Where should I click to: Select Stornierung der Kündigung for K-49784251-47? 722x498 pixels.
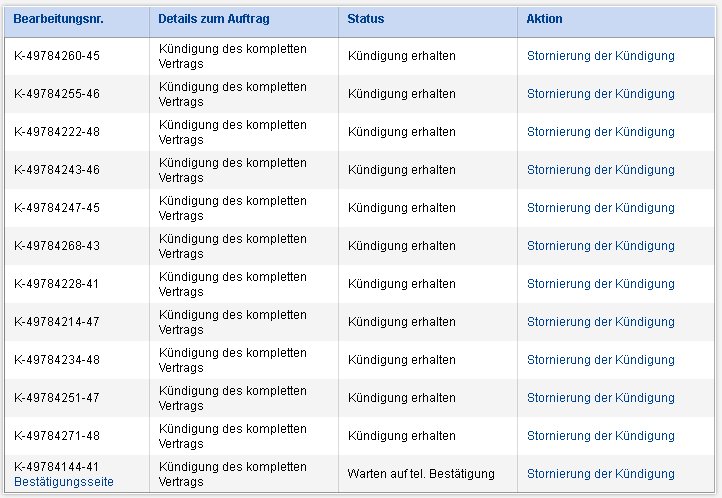coord(600,398)
